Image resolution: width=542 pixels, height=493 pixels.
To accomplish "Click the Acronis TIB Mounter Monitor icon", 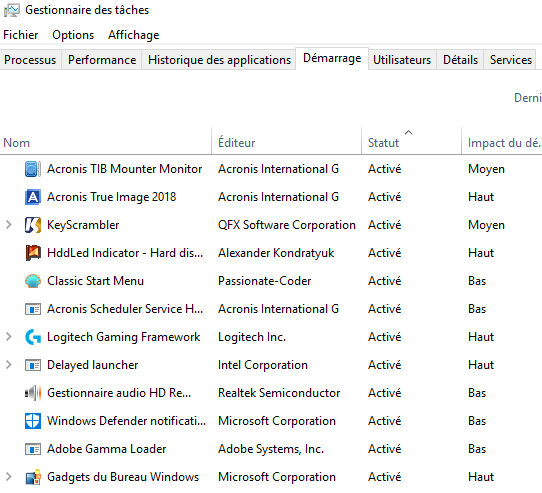I will 33,169.
